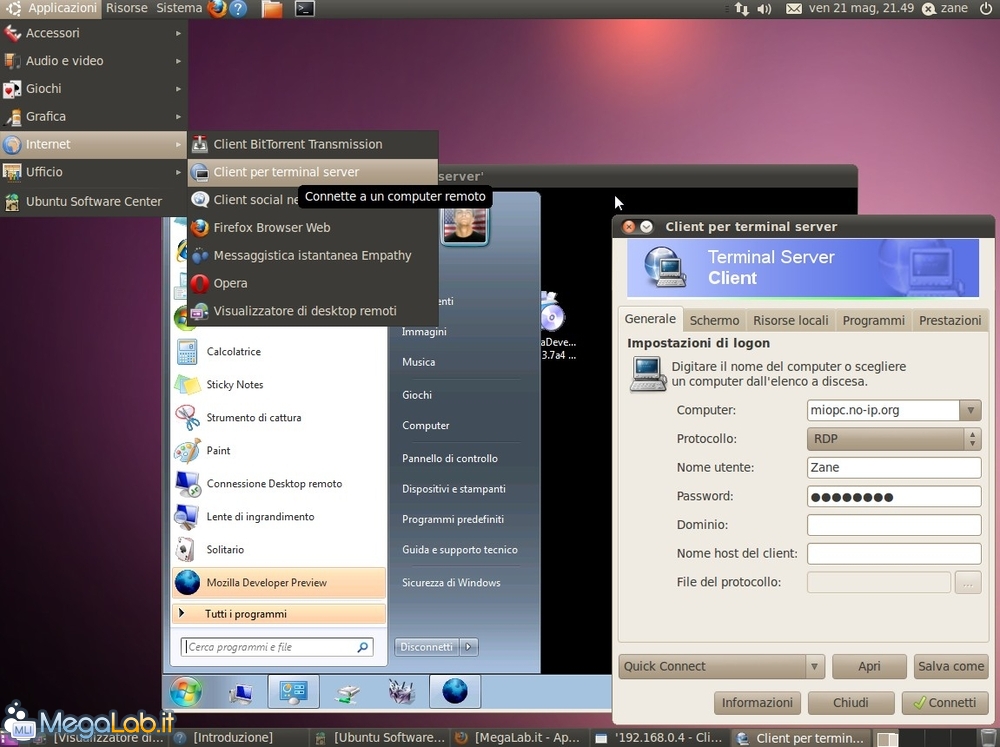Select Client per terminal server menu entry
Viewport: 1000px width, 747px height.
pos(313,172)
